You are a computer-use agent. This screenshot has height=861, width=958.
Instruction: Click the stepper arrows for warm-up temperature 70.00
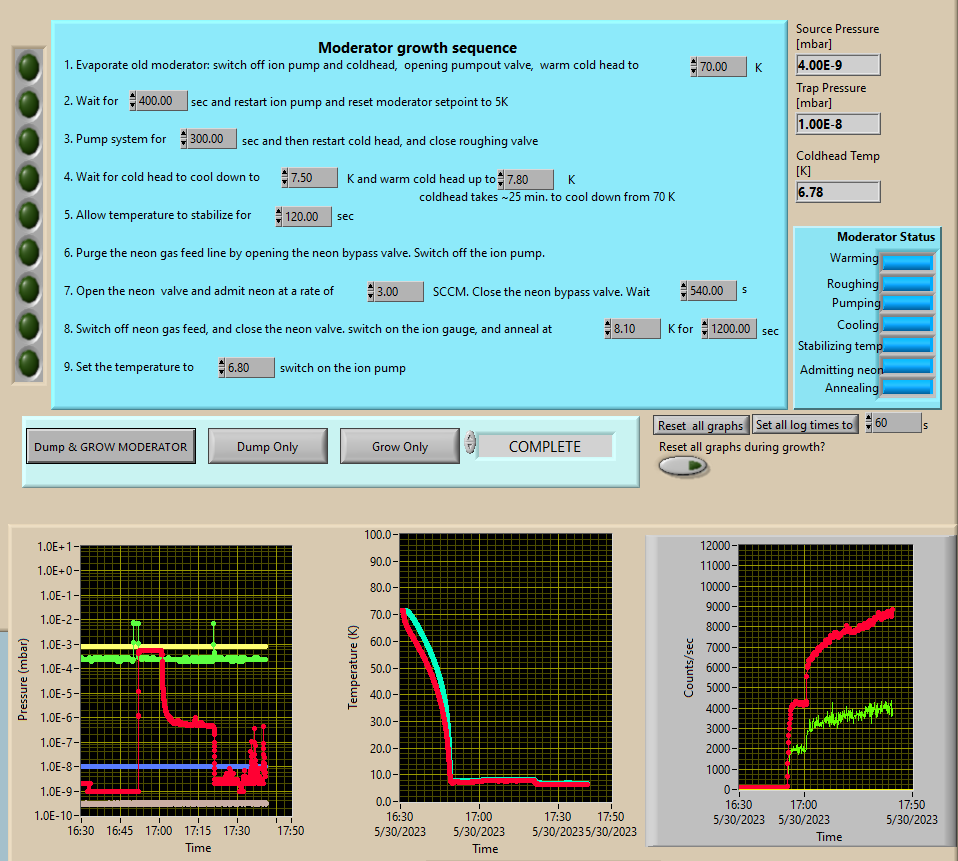[694, 67]
